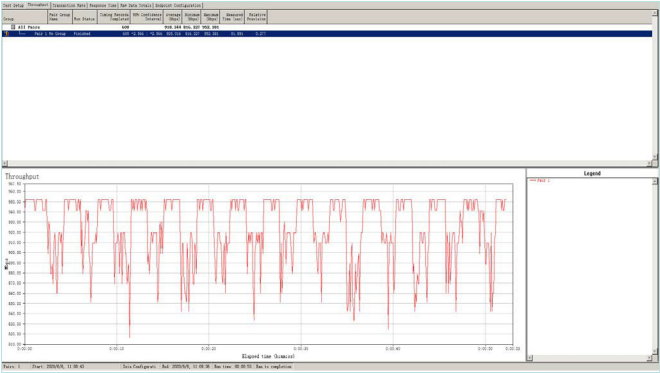Image resolution: width=660 pixels, height=373 pixels.
Task: Switch to Raw Data Totals tab
Action: point(136,5)
